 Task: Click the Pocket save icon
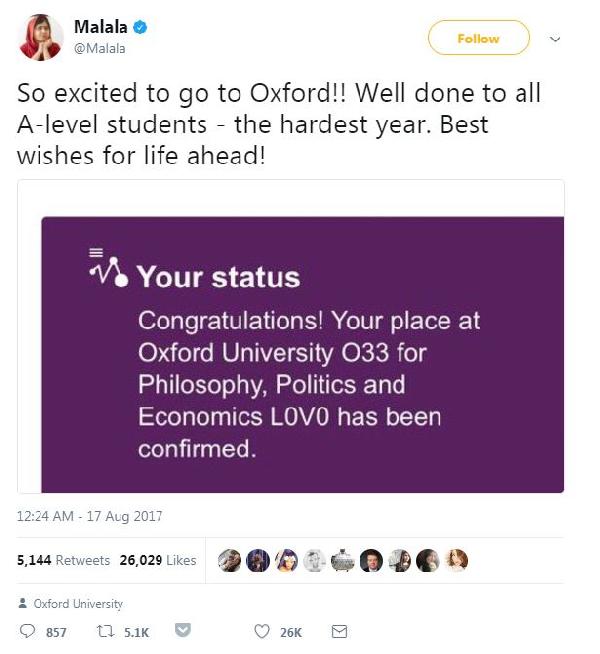pyautogui.click(x=183, y=630)
